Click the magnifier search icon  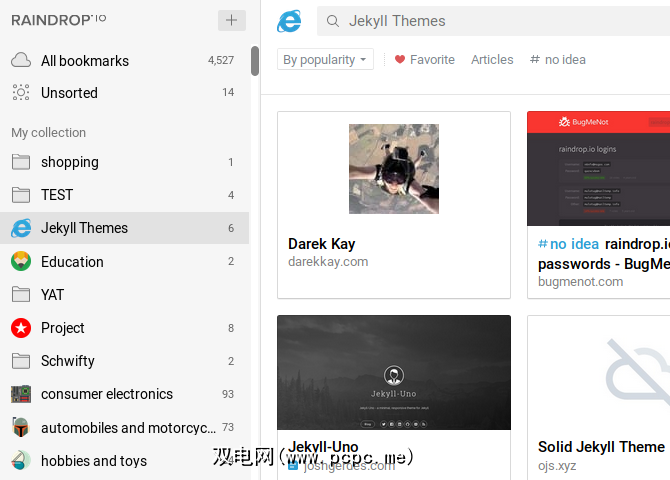pos(333,21)
